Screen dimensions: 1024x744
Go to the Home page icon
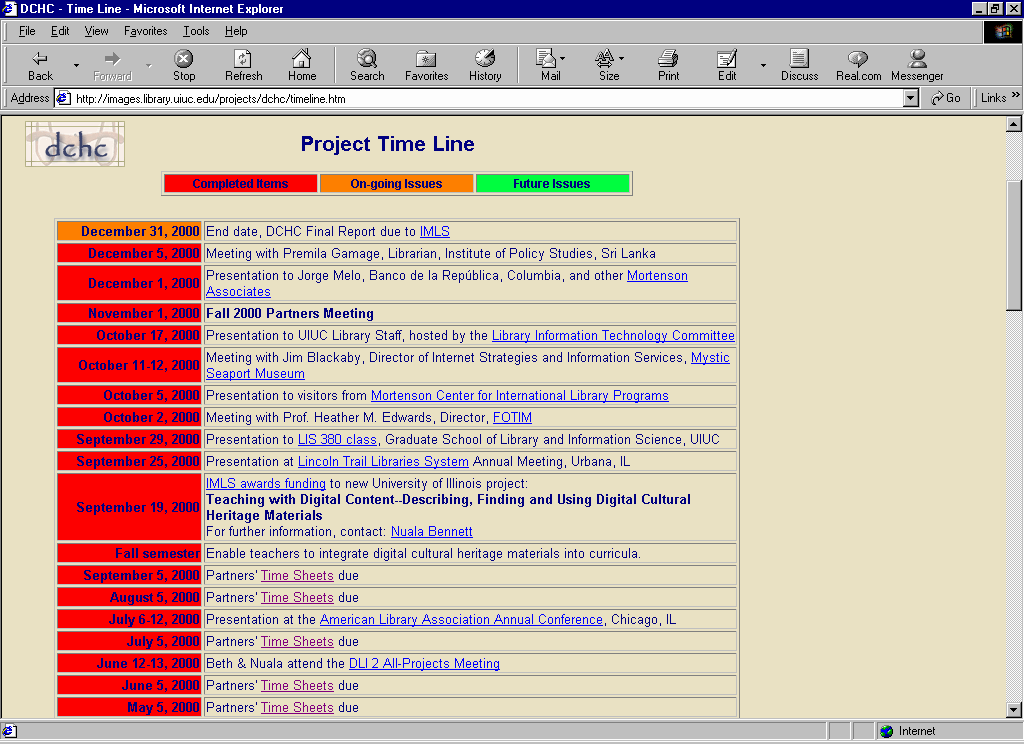click(302, 65)
